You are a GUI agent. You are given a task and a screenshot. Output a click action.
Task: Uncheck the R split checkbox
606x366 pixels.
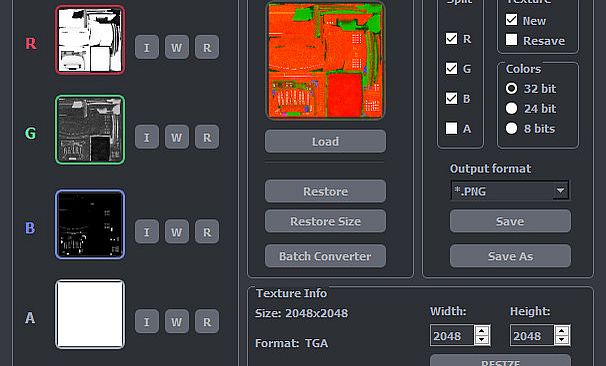(x=451, y=39)
